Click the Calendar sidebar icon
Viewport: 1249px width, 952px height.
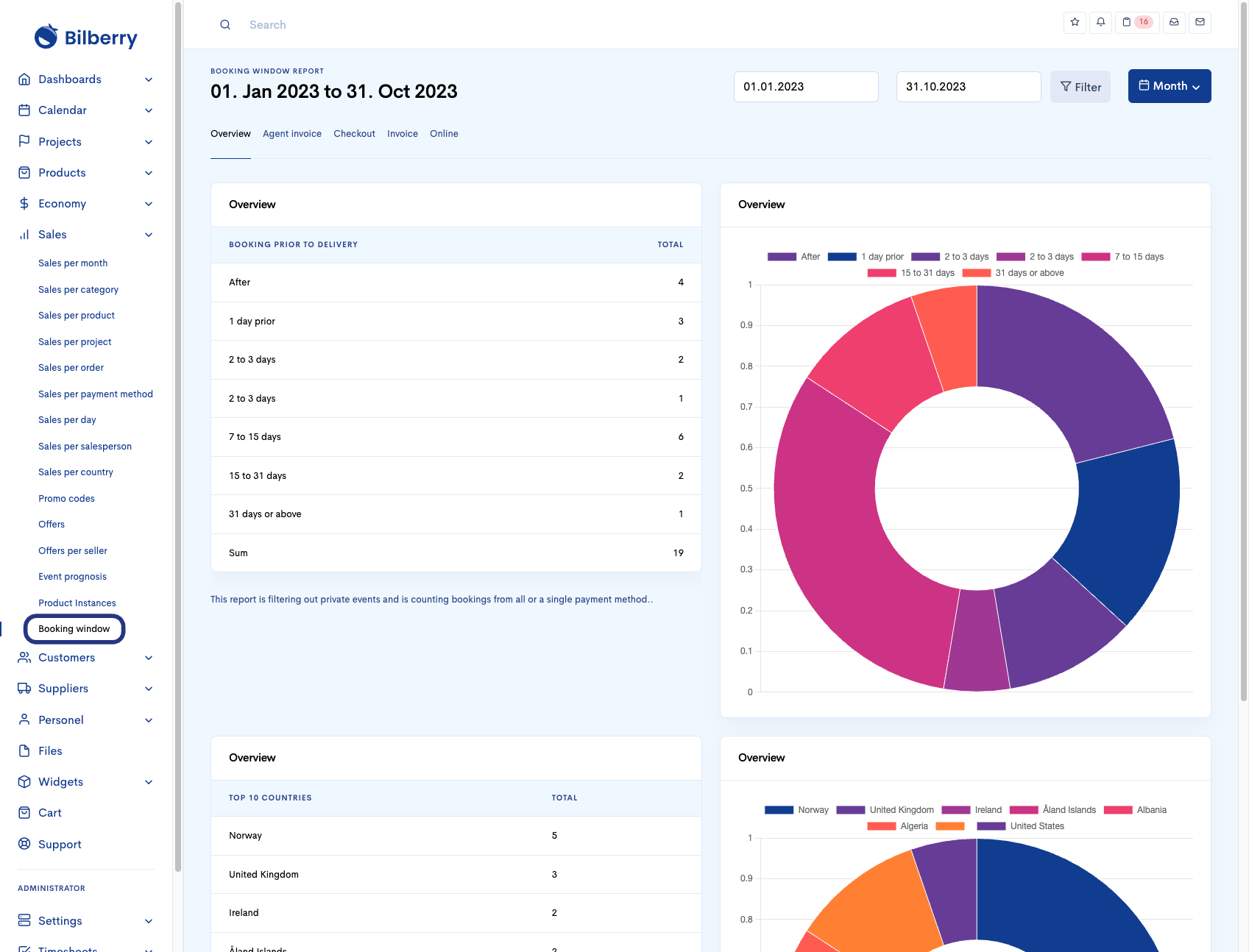tap(24, 110)
